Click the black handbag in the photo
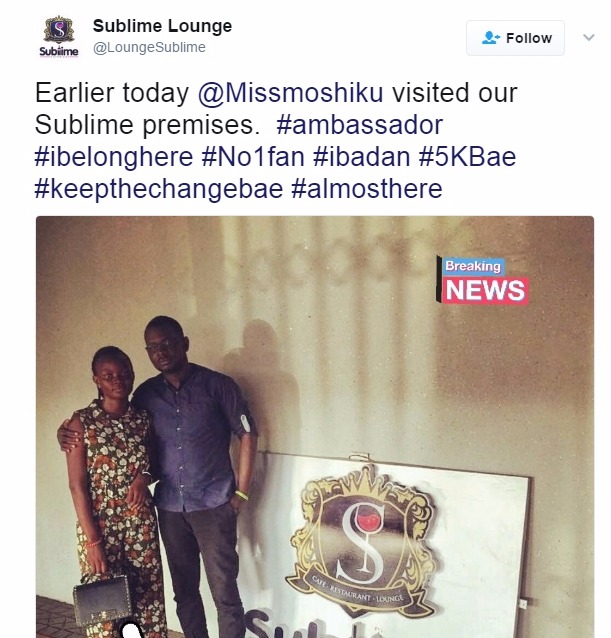Image resolution: width=611 pixels, height=638 pixels. click(x=102, y=600)
